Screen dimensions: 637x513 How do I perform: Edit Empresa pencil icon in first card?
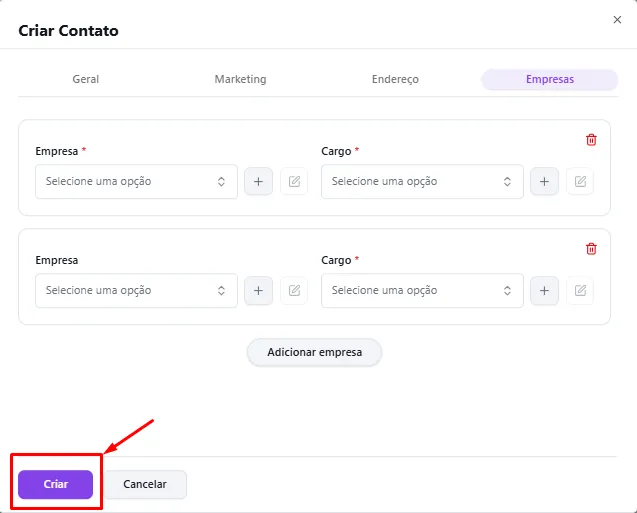[x=294, y=182]
